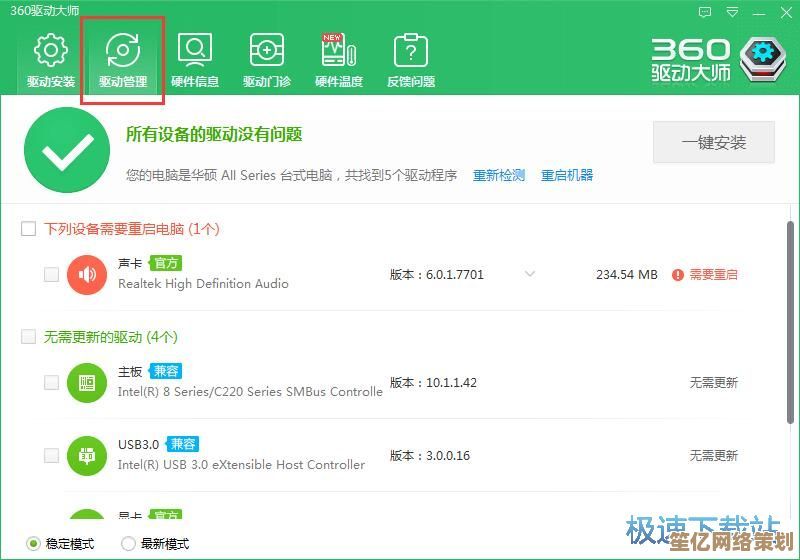Click the 兼容 badge next to USB3.0
The width and height of the screenshot is (800, 560).
183,444
